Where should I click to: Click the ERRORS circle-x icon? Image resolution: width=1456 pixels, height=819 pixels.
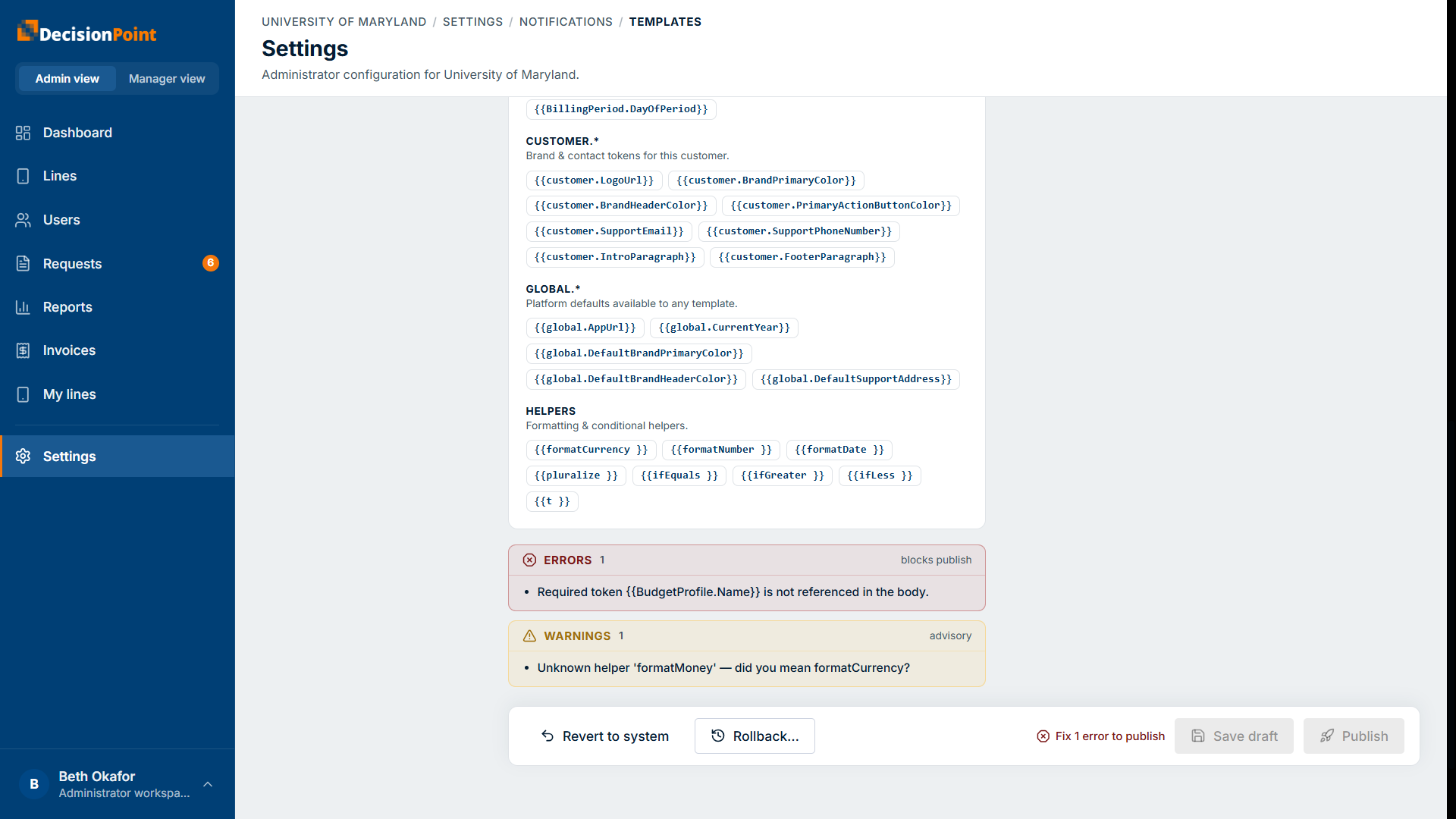pyautogui.click(x=529, y=560)
